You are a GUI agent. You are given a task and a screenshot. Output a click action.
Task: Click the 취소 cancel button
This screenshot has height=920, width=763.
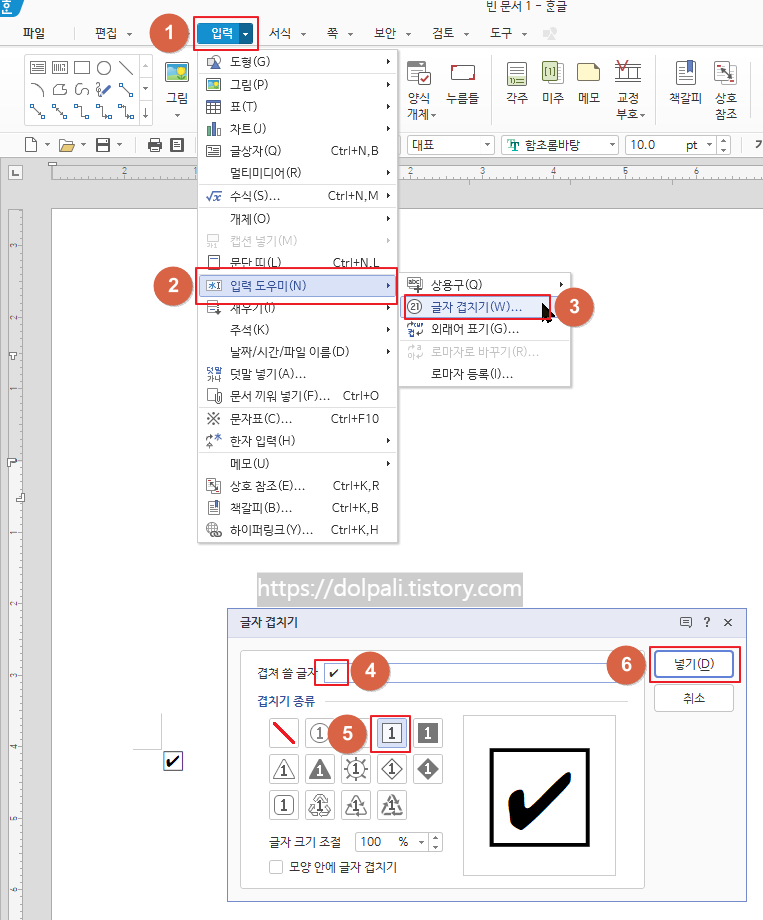[x=694, y=698]
